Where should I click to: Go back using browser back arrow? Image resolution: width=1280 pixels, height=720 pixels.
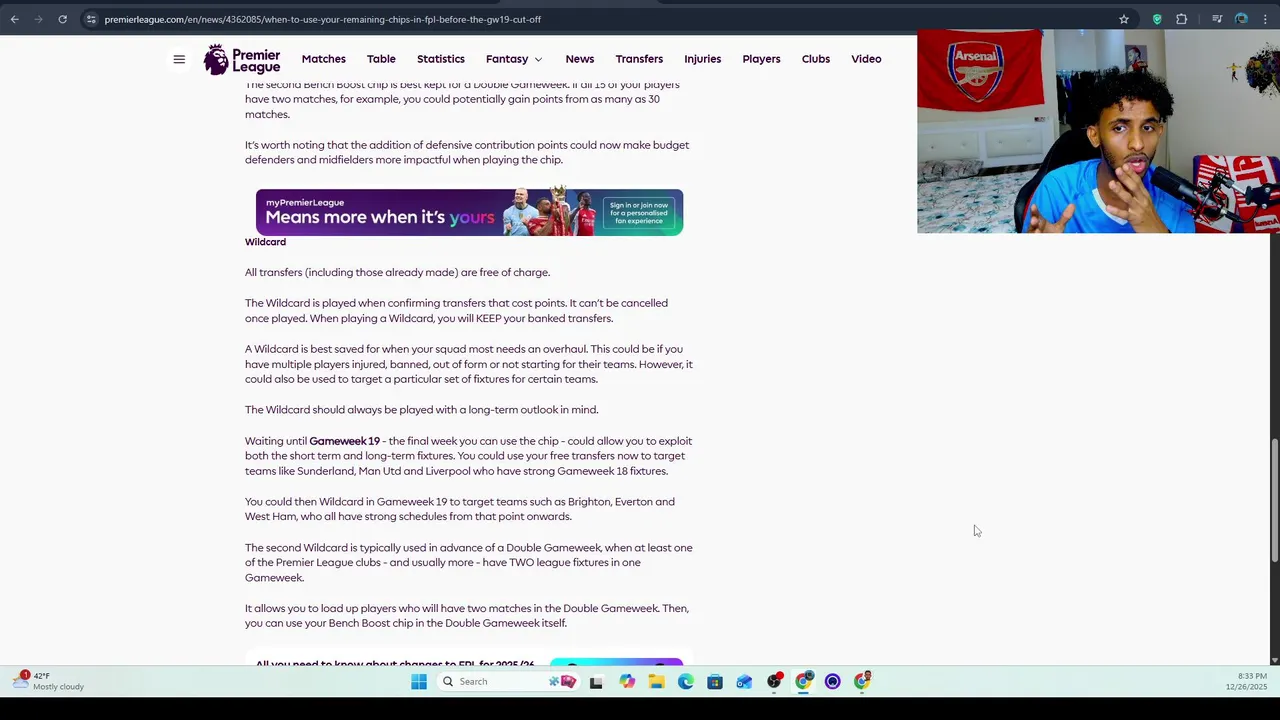14,19
